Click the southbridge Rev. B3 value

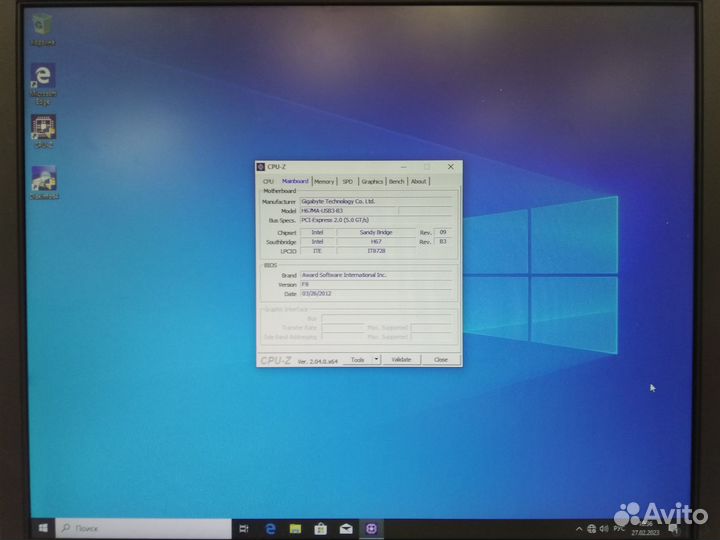(443, 242)
